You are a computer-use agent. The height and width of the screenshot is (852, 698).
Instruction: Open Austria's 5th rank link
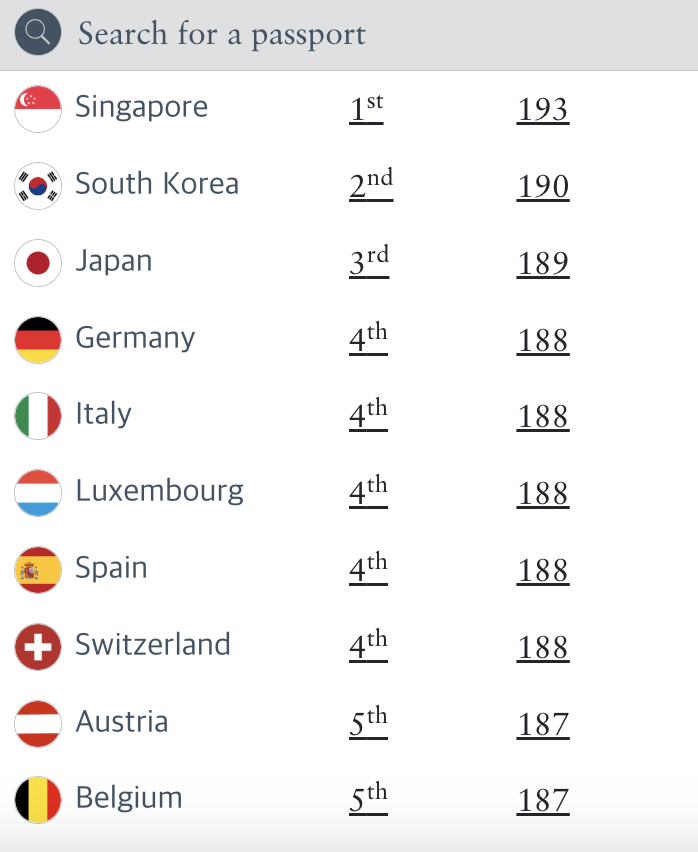pyautogui.click(x=368, y=723)
